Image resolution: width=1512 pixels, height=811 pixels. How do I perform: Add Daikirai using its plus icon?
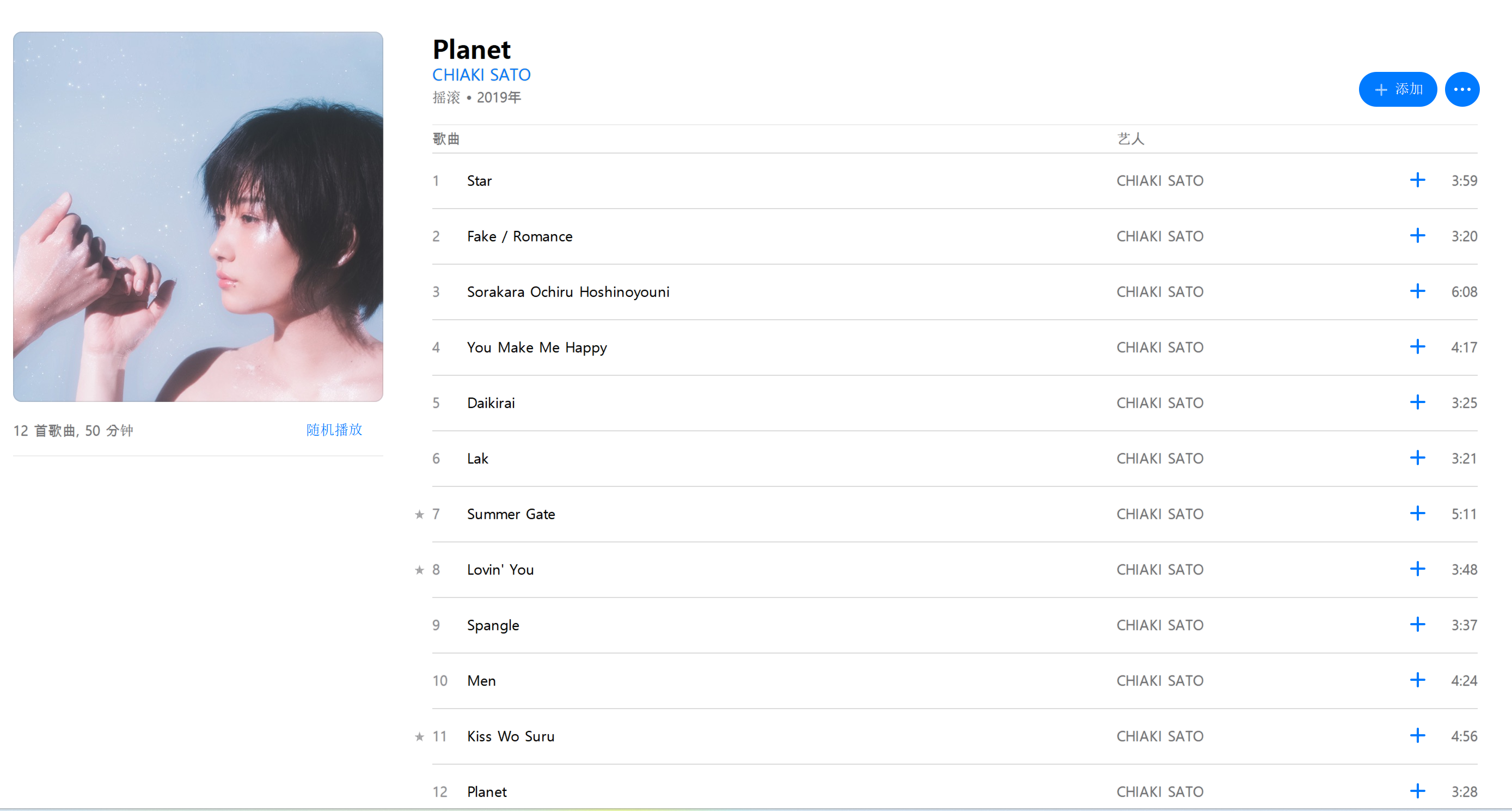click(x=1417, y=403)
